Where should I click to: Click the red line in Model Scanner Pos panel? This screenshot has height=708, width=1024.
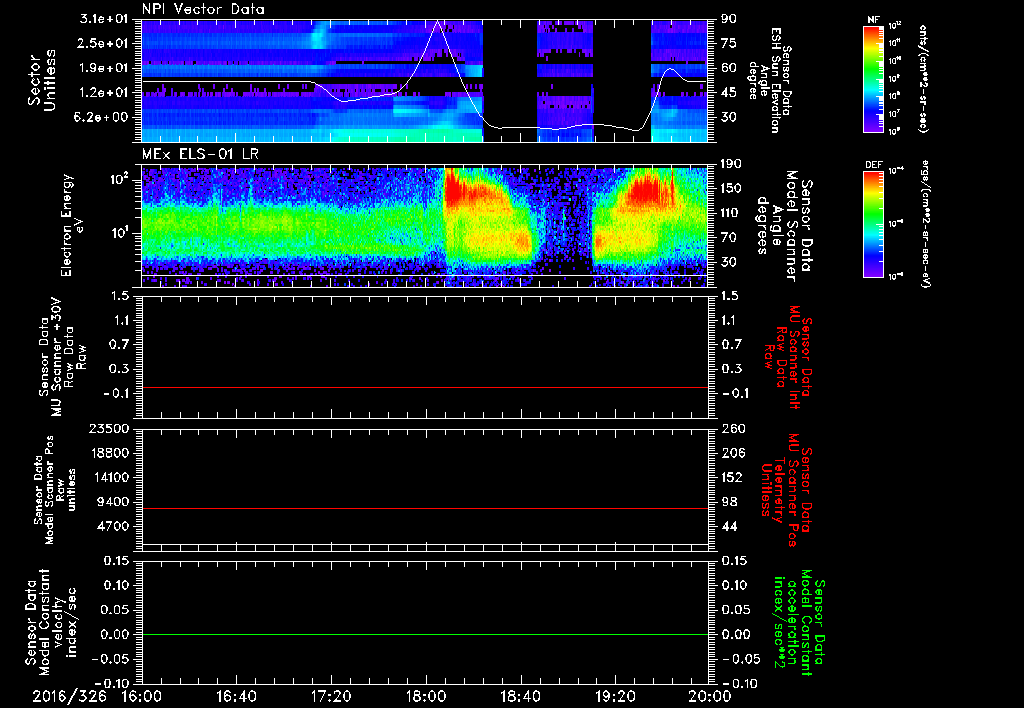[x=424, y=508]
